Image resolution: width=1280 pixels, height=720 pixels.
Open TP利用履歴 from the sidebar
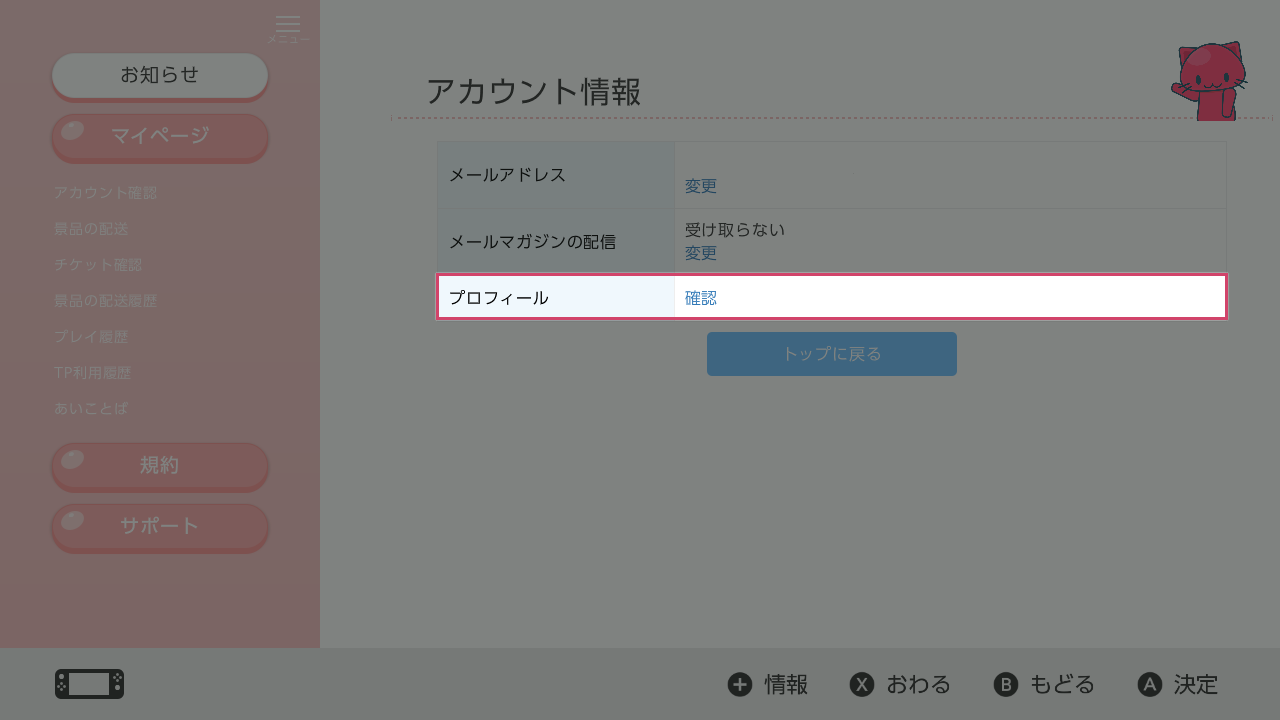coord(93,373)
